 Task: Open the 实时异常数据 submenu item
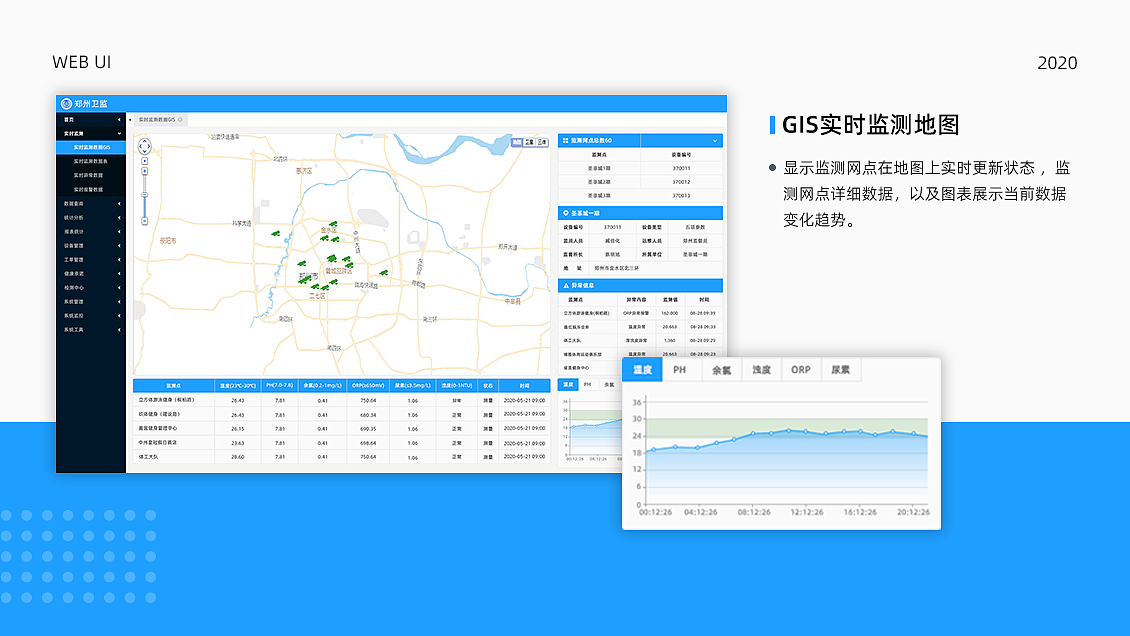[91, 176]
